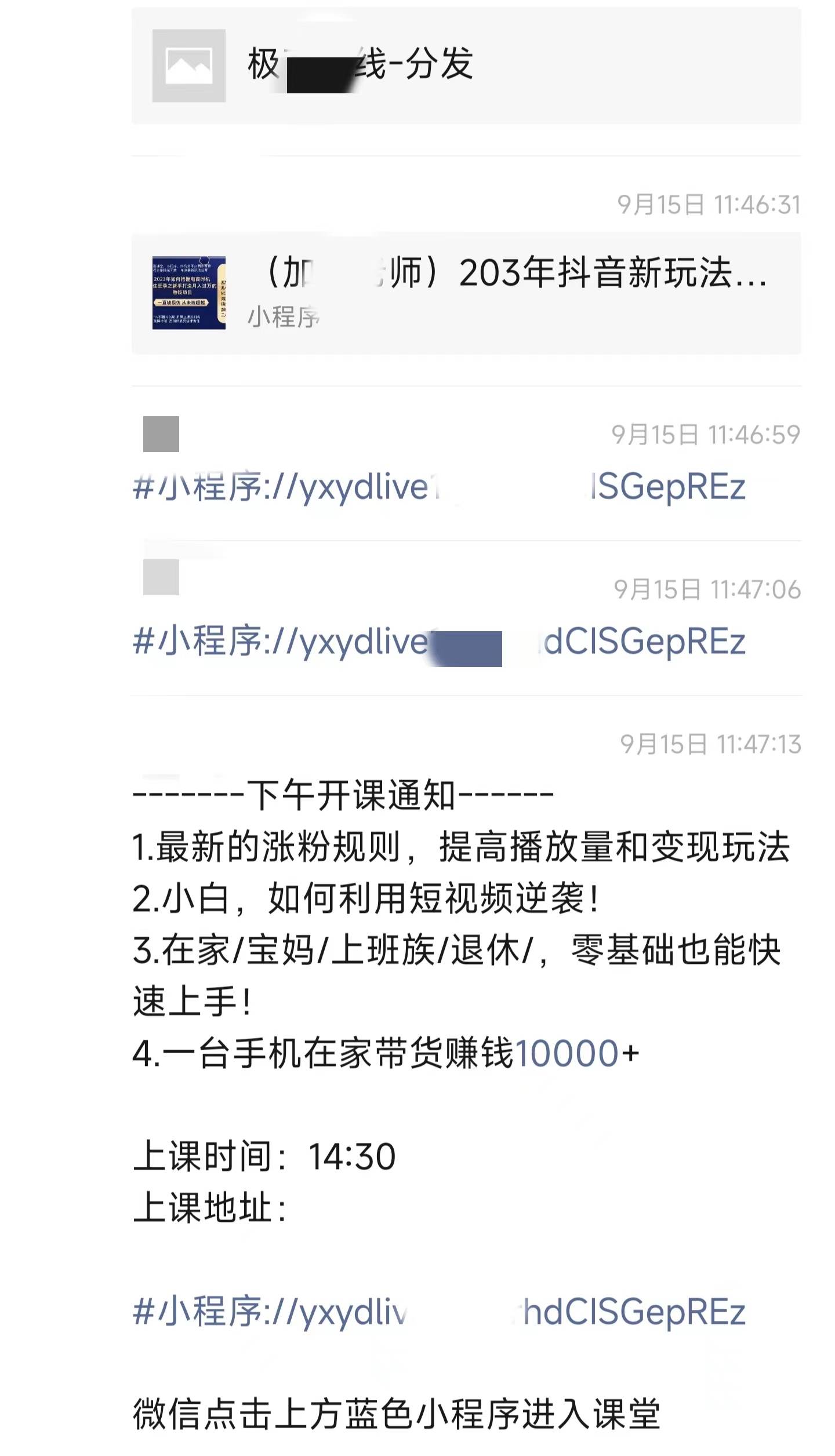The image size is (835, 1456).
Task: Open the blue mini-program thumbnail image
Action: pos(188,293)
